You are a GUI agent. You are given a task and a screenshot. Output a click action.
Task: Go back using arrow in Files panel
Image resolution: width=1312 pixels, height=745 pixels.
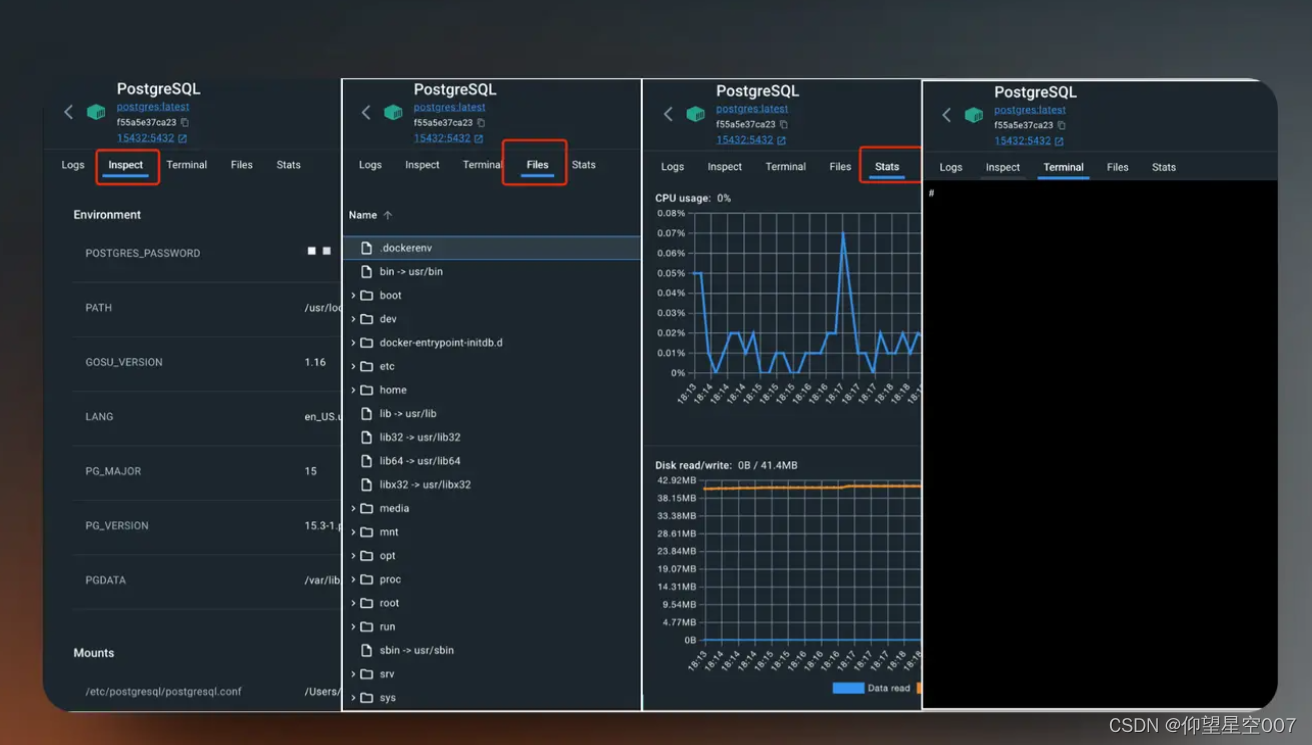pyautogui.click(x=366, y=112)
